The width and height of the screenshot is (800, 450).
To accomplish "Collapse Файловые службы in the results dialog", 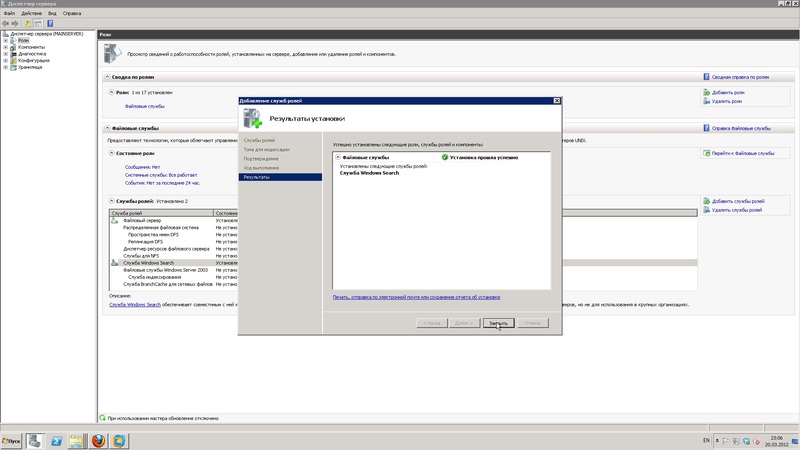I will coord(338,157).
